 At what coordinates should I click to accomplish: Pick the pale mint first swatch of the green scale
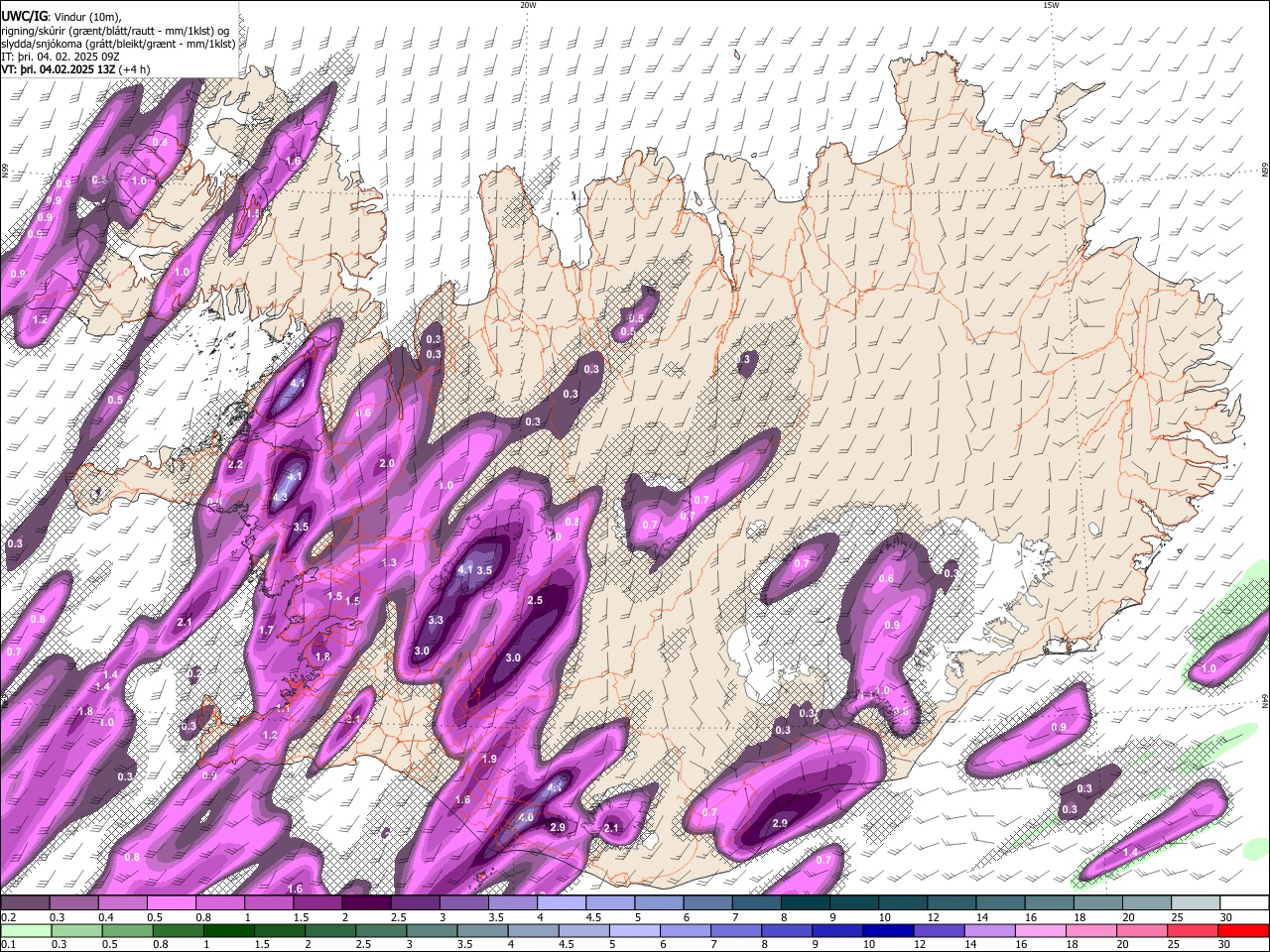[25, 930]
